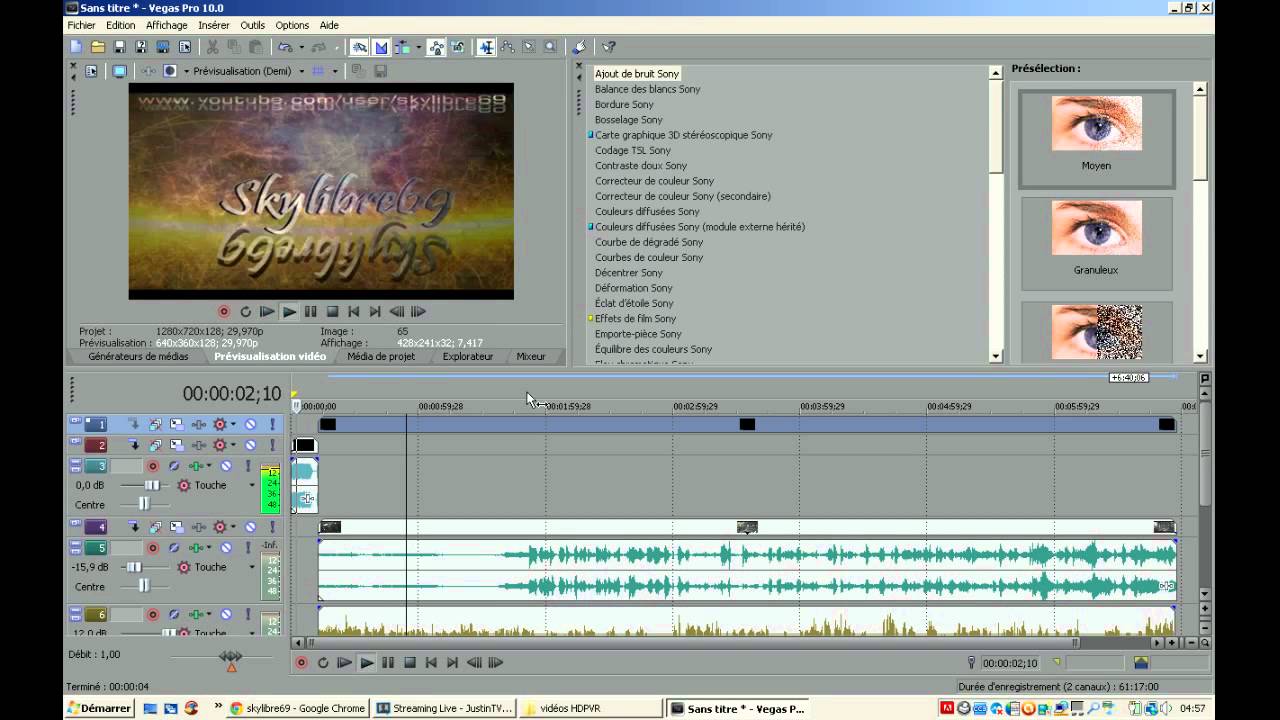
Task: Open the Edition menu
Action: pos(121,25)
